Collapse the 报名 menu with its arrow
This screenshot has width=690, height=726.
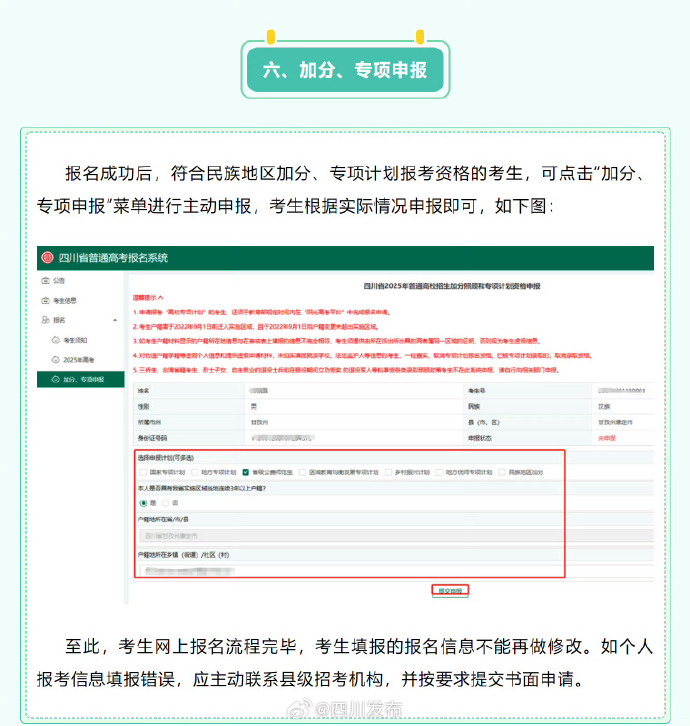pos(115,320)
